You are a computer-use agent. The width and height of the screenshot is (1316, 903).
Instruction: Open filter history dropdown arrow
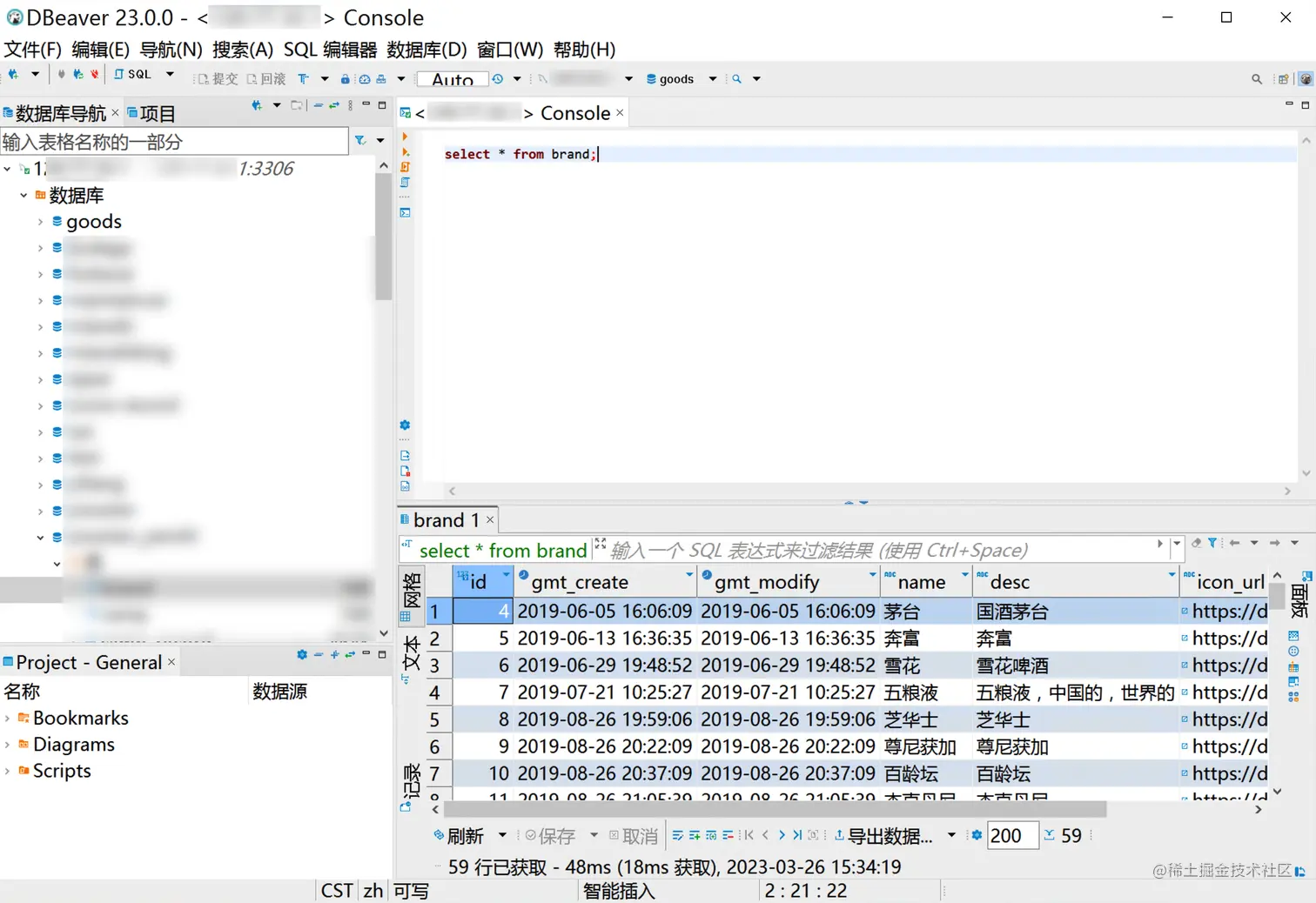[x=1177, y=544]
